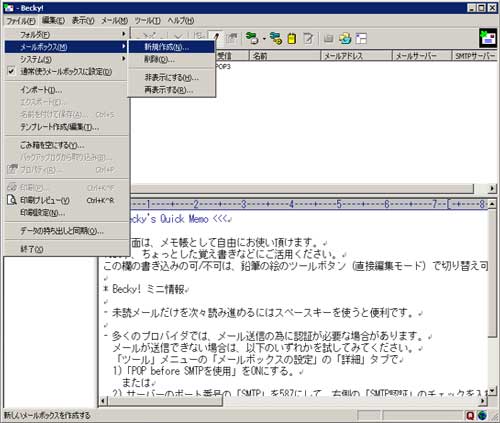Click the checkmark of 通常使うメールボックスに設定
Image resolution: width=500 pixels, height=423 pixels.
coord(11,71)
